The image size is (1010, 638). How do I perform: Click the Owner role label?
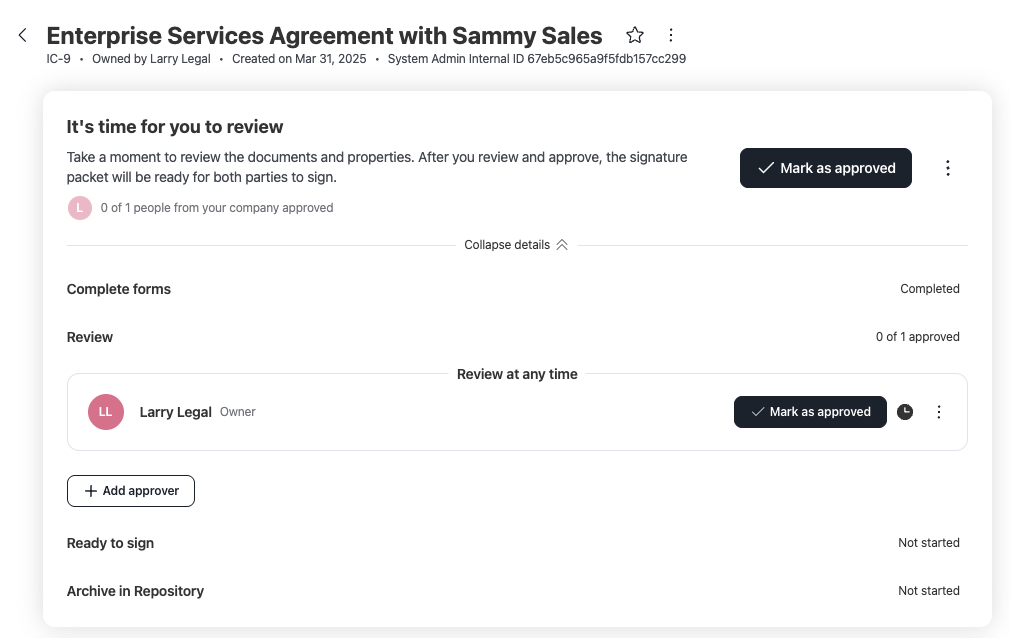pyautogui.click(x=238, y=412)
